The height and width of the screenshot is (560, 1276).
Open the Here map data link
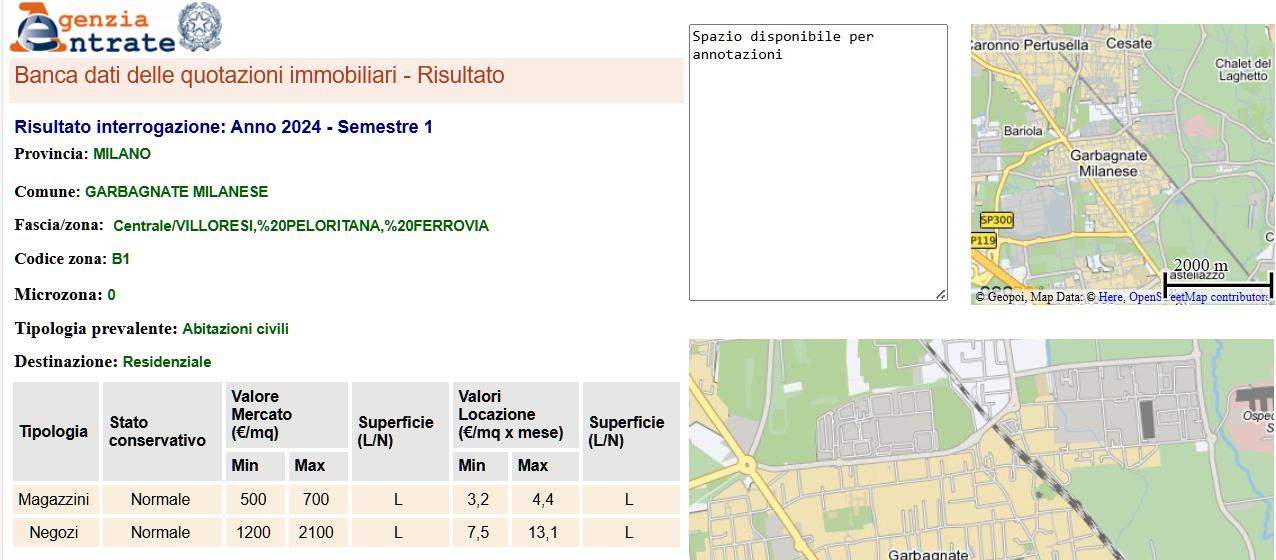(1110, 297)
